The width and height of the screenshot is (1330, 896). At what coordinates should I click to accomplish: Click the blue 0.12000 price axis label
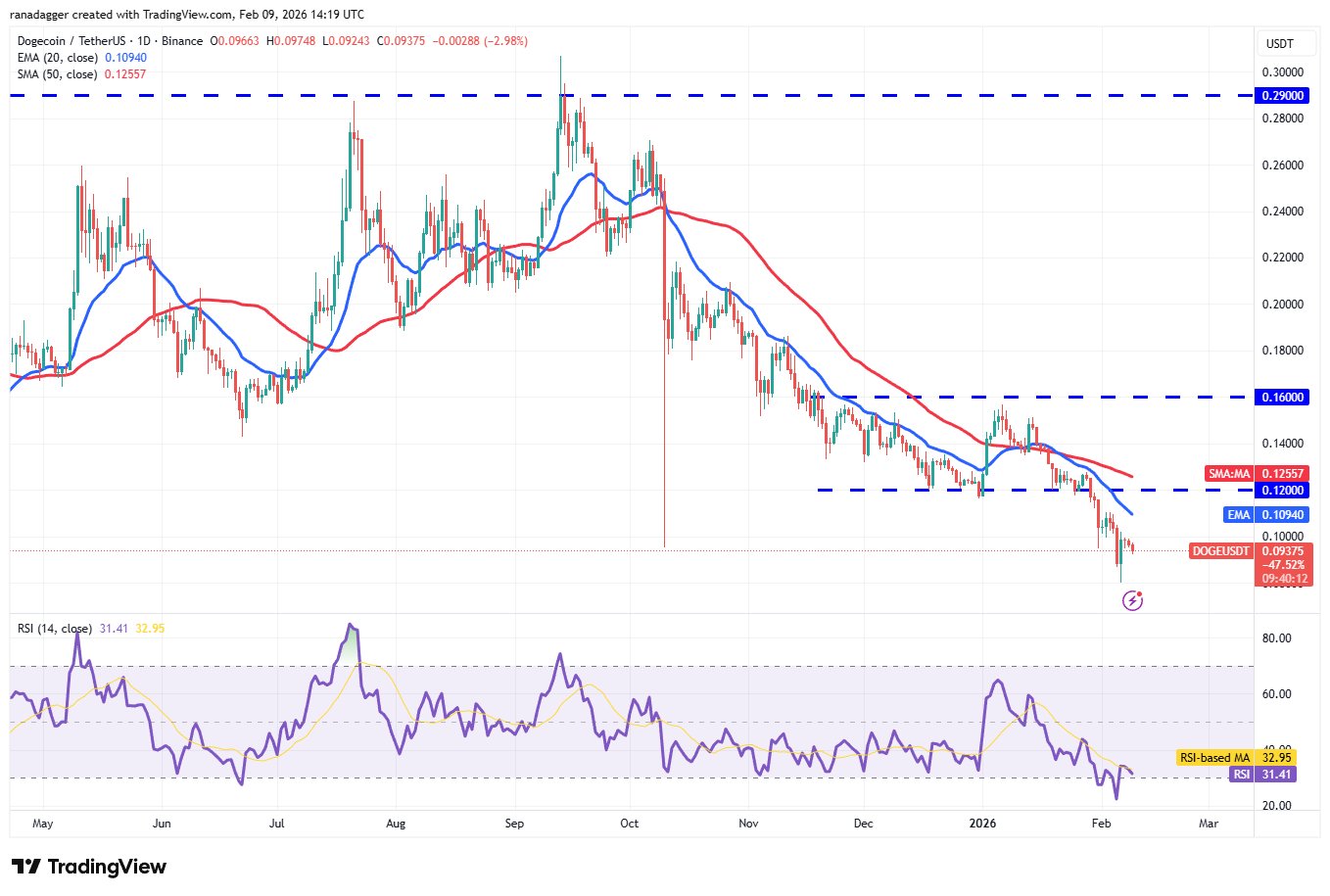[1283, 490]
